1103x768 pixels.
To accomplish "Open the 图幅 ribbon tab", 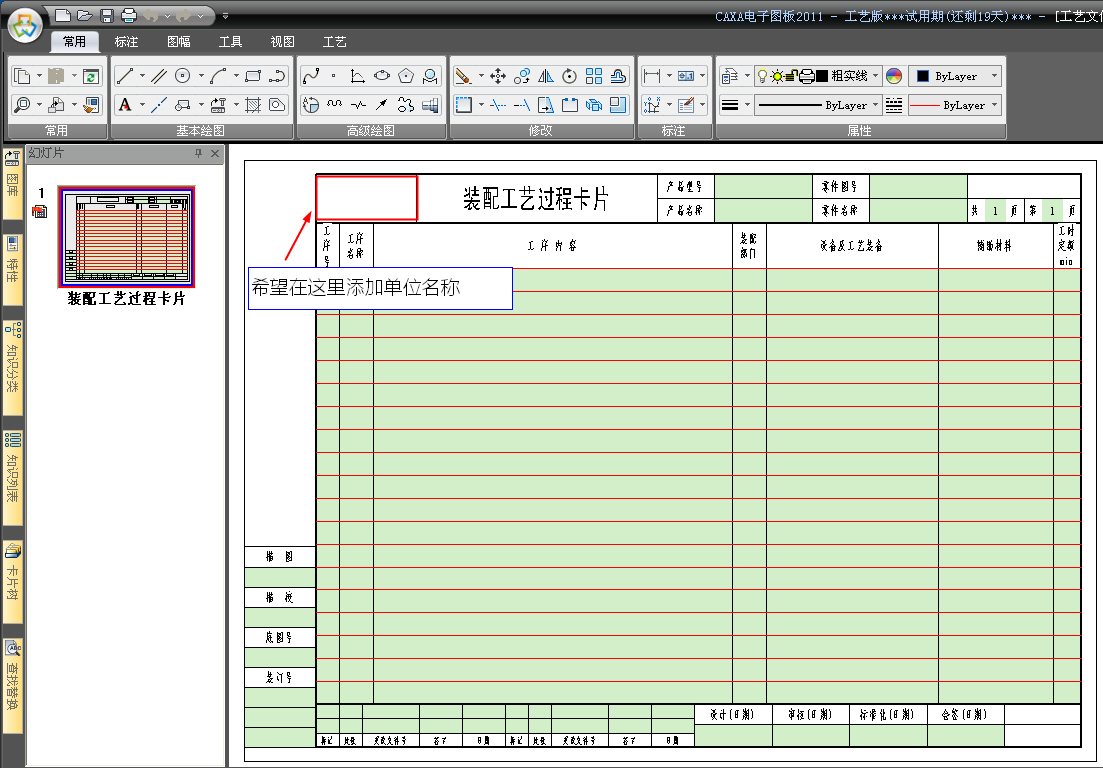I will point(179,42).
